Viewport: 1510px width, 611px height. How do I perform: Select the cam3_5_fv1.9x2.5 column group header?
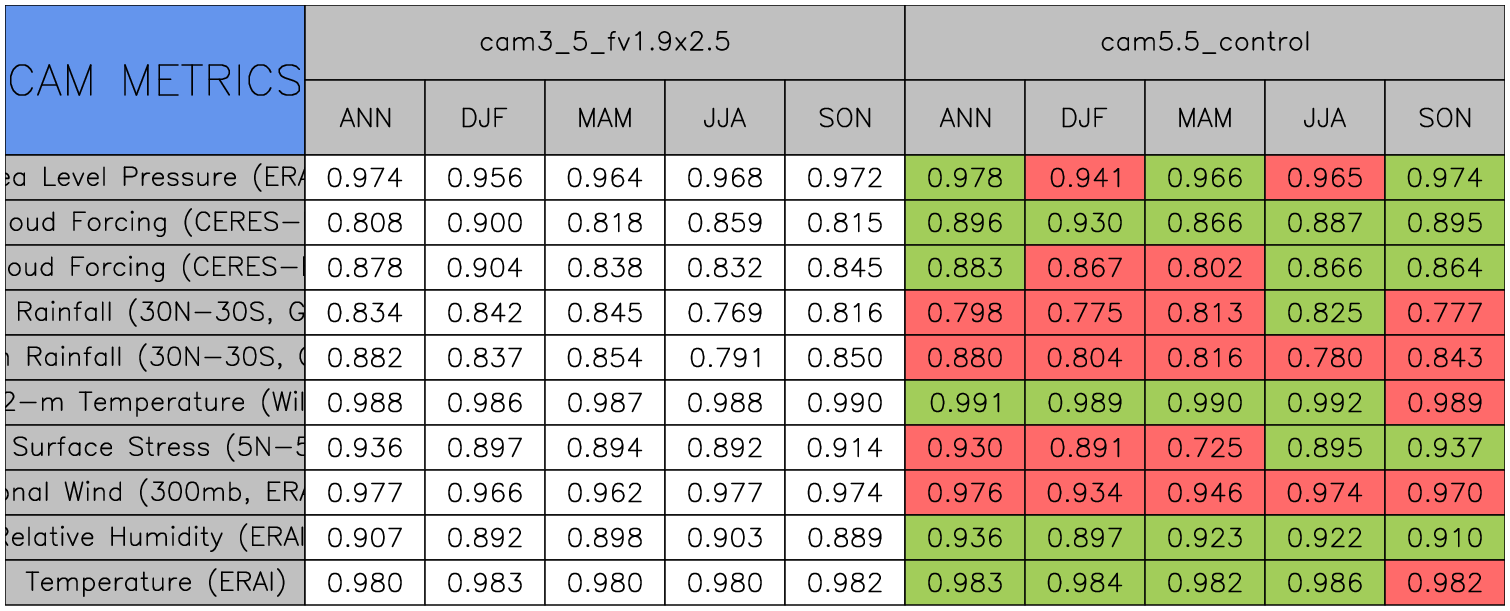pyautogui.click(x=605, y=42)
